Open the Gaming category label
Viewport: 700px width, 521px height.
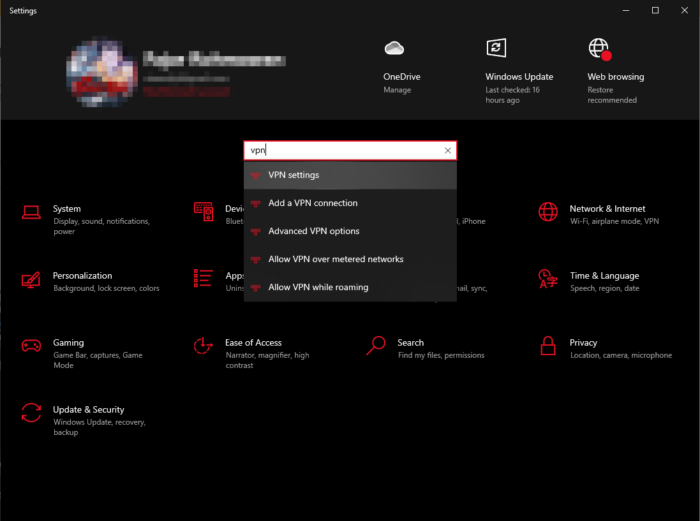click(x=68, y=343)
